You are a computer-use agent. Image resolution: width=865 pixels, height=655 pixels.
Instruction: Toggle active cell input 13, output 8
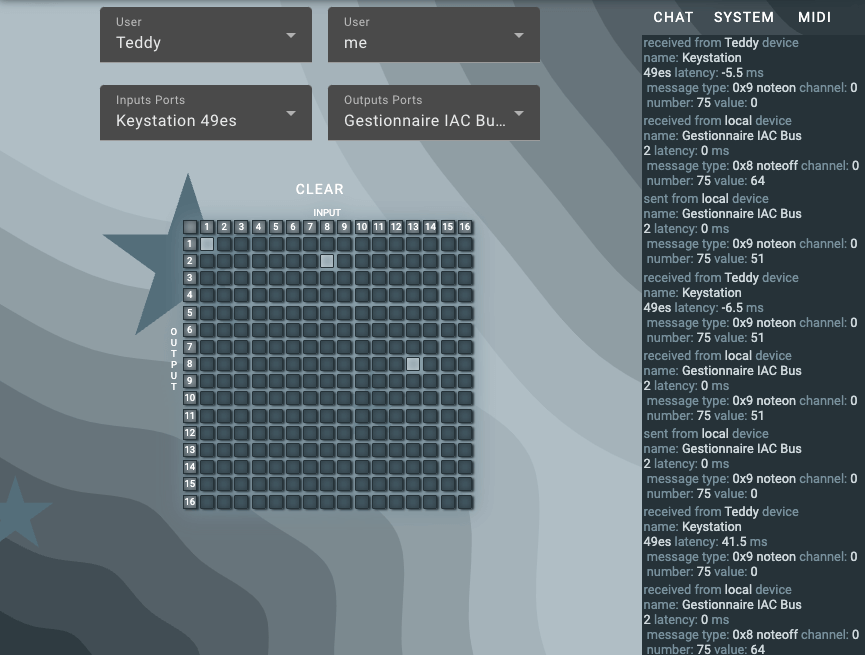413,364
